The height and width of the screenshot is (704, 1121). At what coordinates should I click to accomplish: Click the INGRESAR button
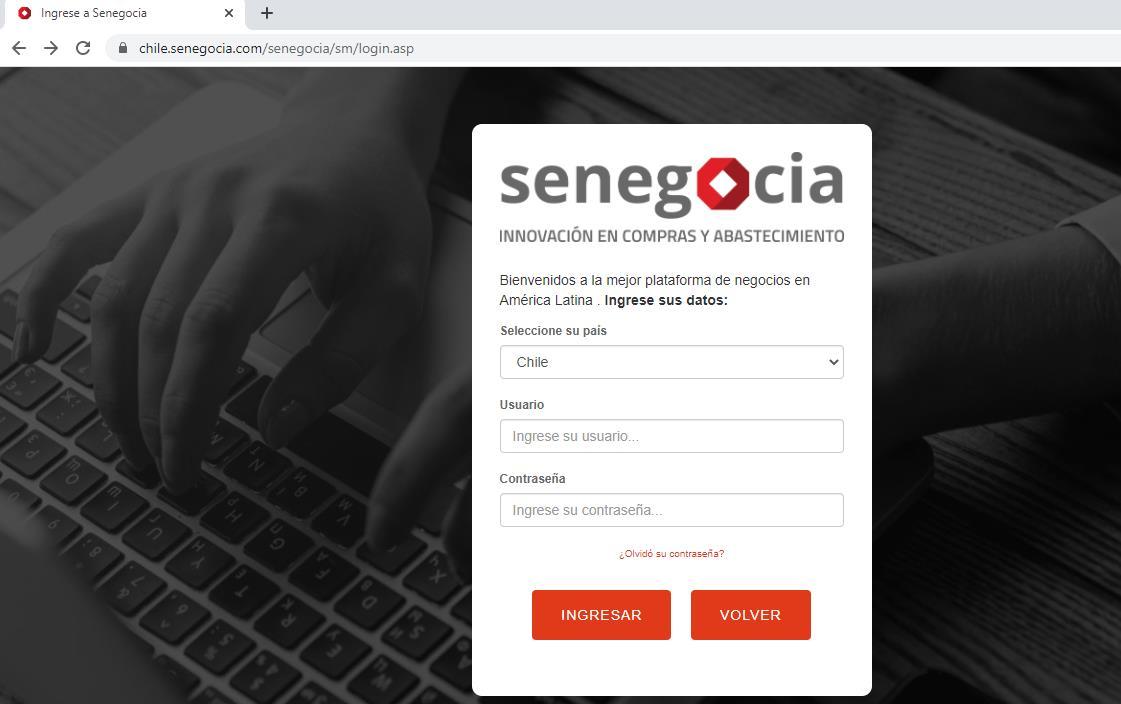click(601, 615)
